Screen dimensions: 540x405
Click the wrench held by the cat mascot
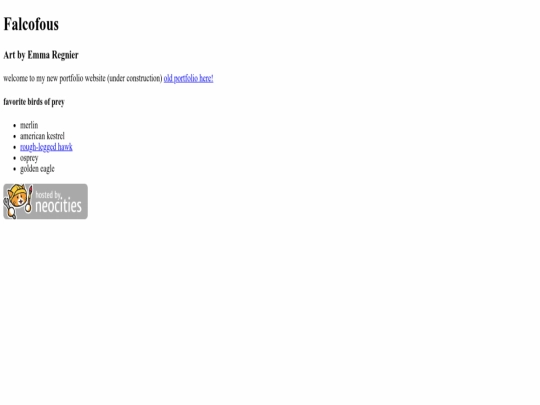click(x=9, y=208)
